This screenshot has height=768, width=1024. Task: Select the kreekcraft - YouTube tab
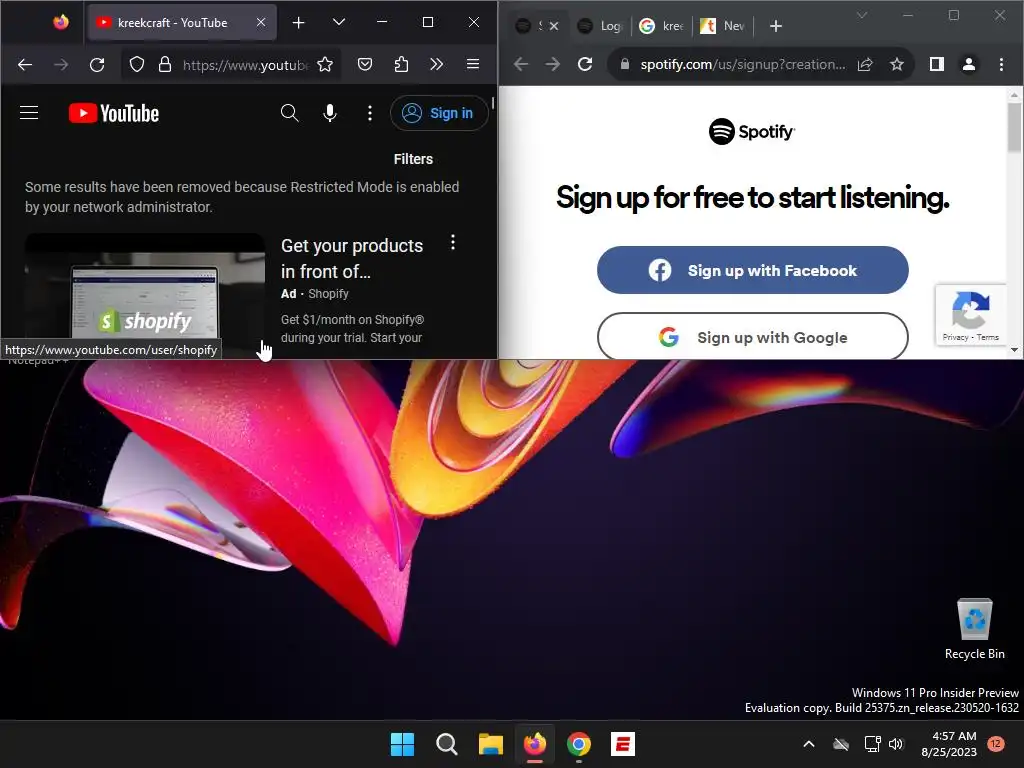tap(182, 22)
